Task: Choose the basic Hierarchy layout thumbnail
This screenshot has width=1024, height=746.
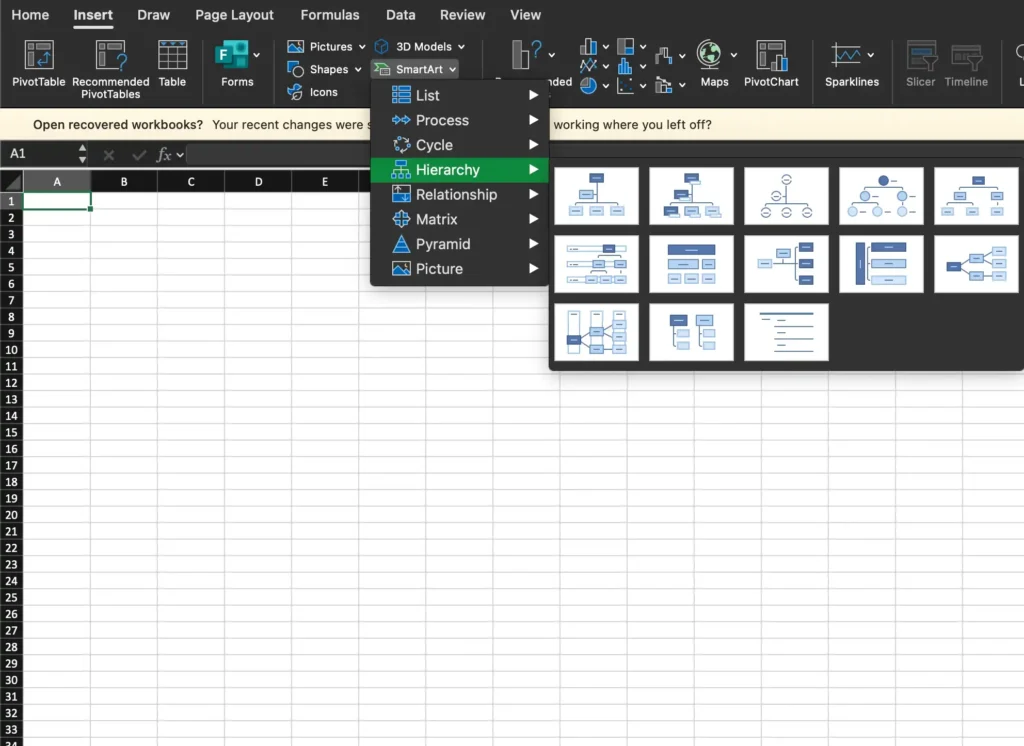Action: 976,196
